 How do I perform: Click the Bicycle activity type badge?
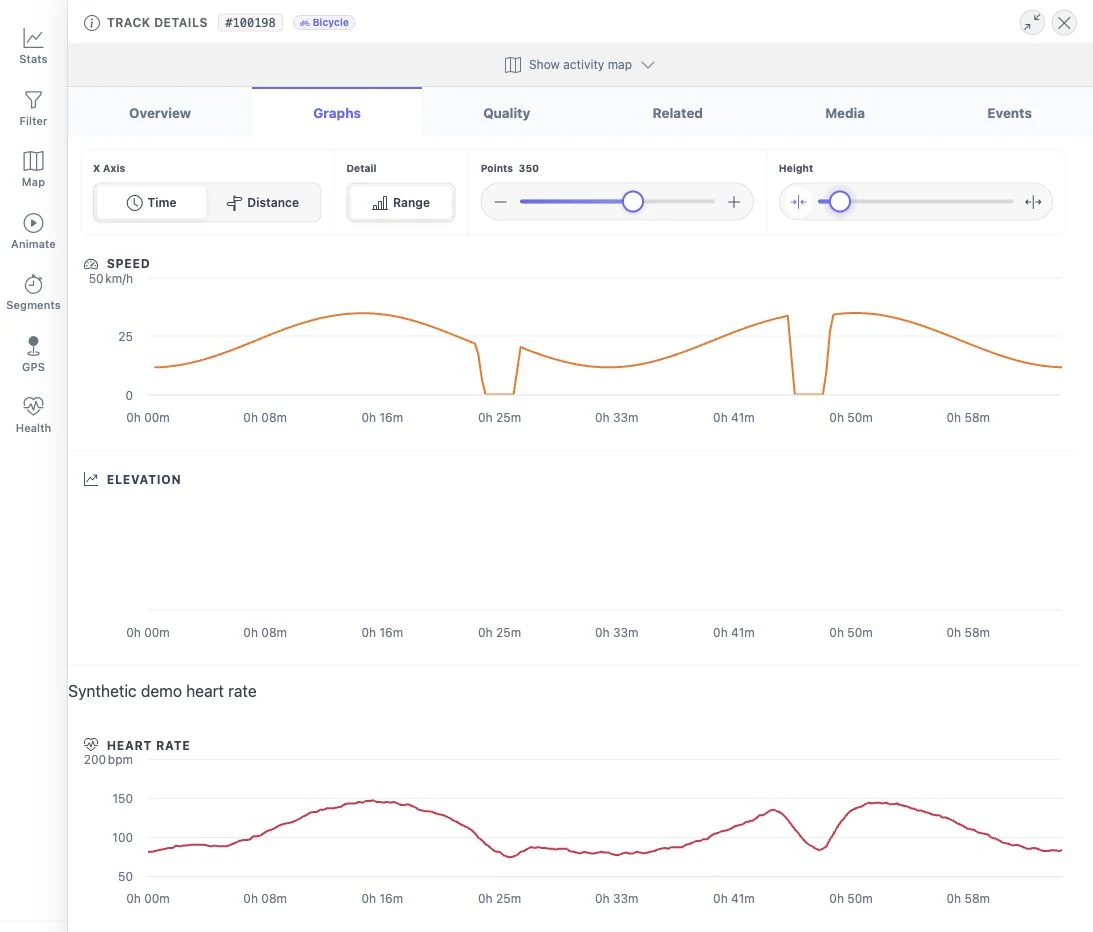point(324,23)
